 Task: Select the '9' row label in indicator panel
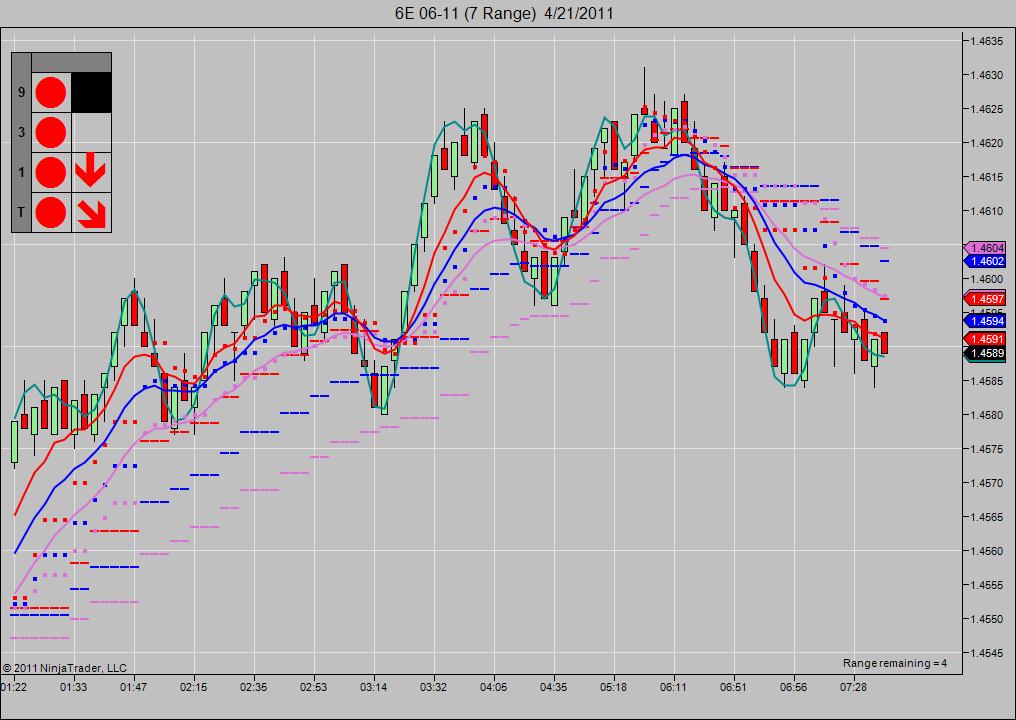(21, 93)
